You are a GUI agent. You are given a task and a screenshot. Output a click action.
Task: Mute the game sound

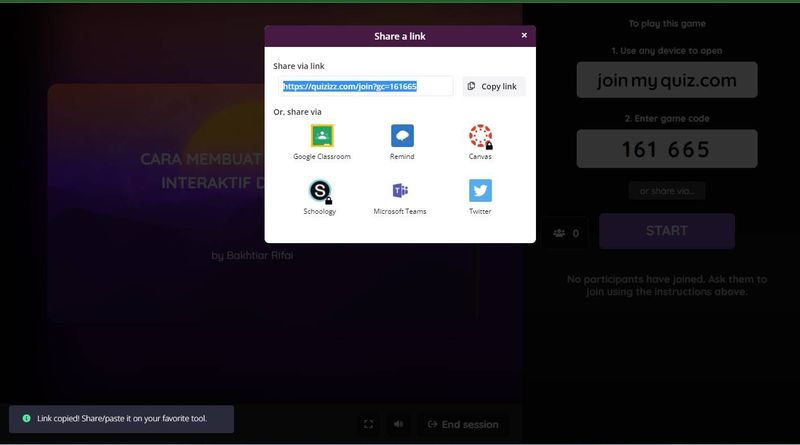point(398,424)
